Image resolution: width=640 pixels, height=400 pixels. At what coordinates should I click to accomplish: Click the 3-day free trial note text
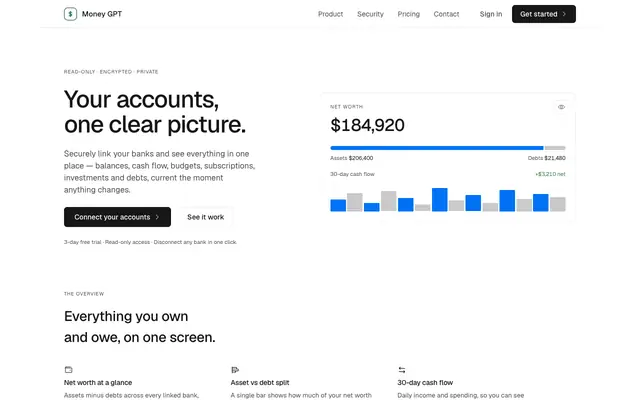coord(150,242)
